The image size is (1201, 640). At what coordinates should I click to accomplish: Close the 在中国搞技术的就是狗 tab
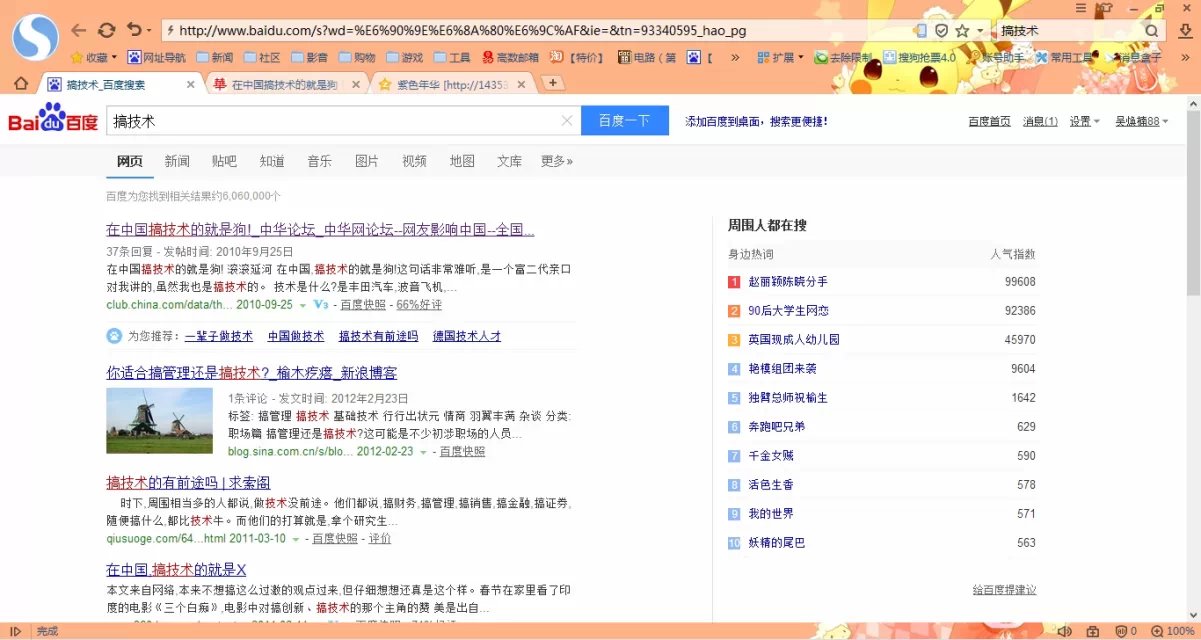pyautogui.click(x=358, y=85)
